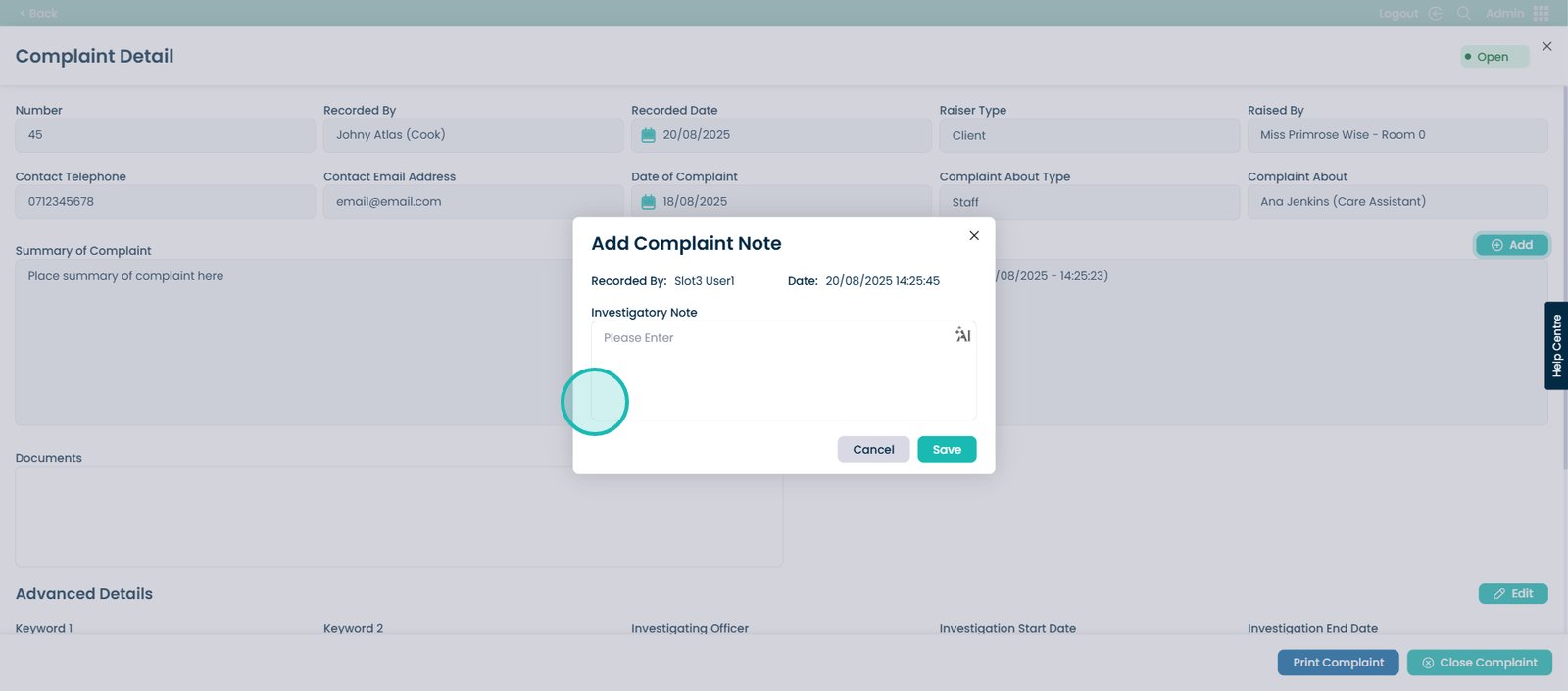Open the search magnifier icon
The width and height of the screenshot is (1568, 691).
pos(1463,13)
